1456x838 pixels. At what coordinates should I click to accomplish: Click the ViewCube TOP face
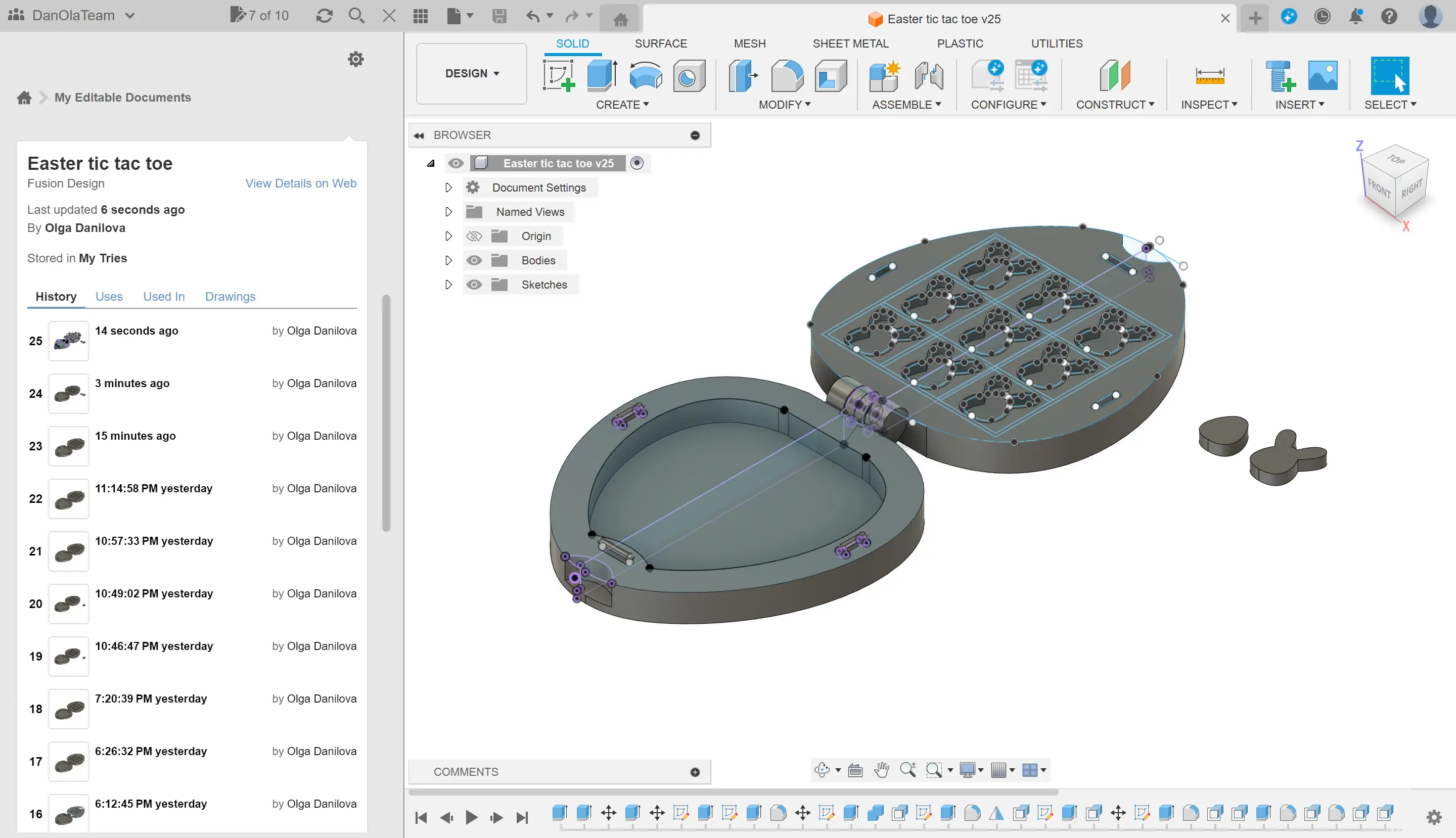pos(1395,159)
